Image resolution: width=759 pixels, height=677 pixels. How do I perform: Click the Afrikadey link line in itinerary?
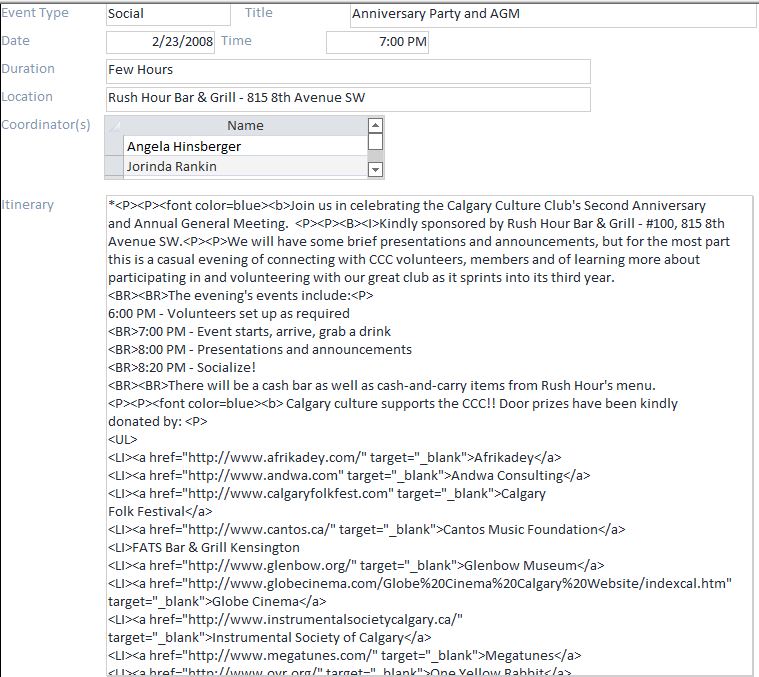click(334, 457)
